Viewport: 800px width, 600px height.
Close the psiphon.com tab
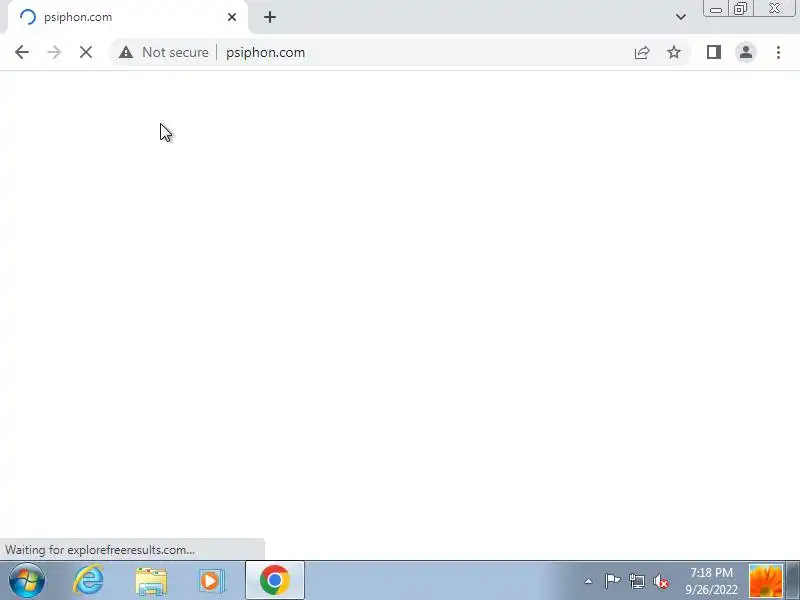click(232, 17)
